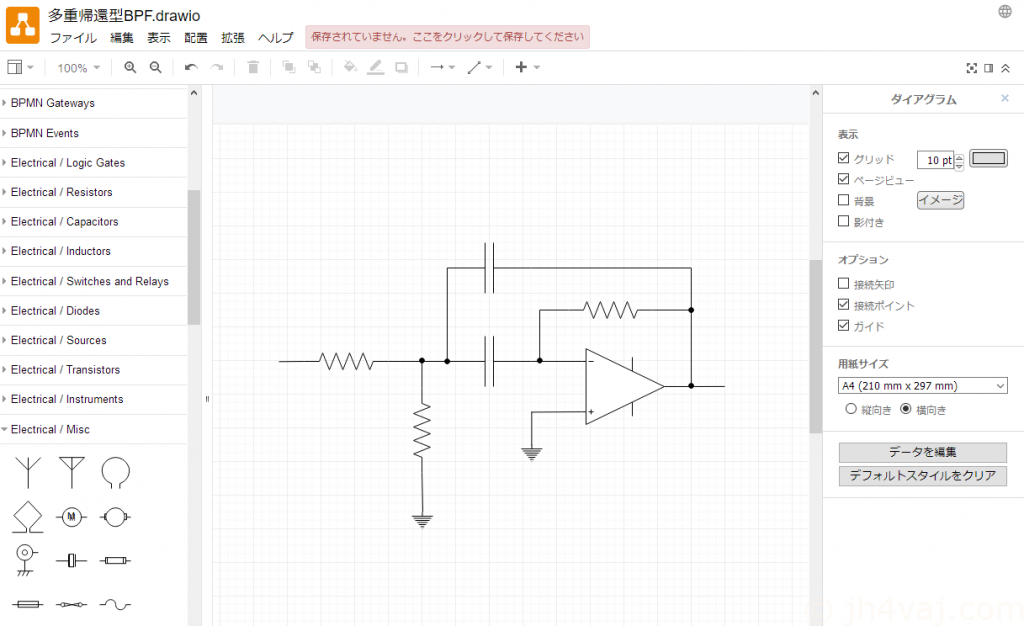The width and height of the screenshot is (1024, 626).
Task: Toggle the 接続ポイント connection points checkbox
Action: 844,304
